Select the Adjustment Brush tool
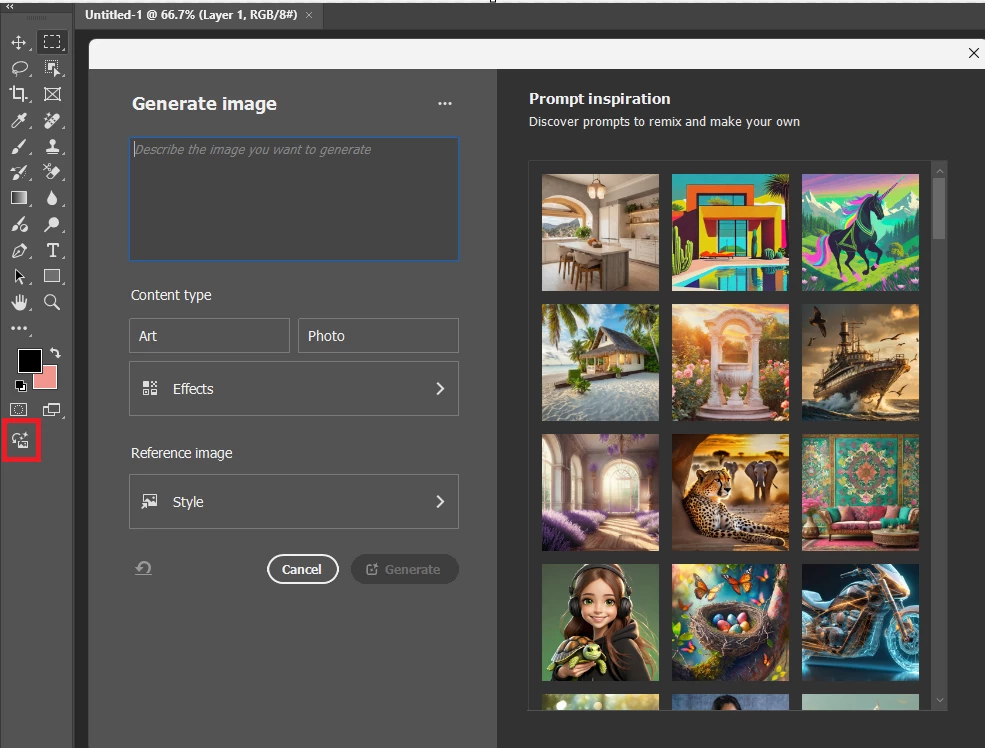Viewport: 985px width, 748px height. coord(19,224)
